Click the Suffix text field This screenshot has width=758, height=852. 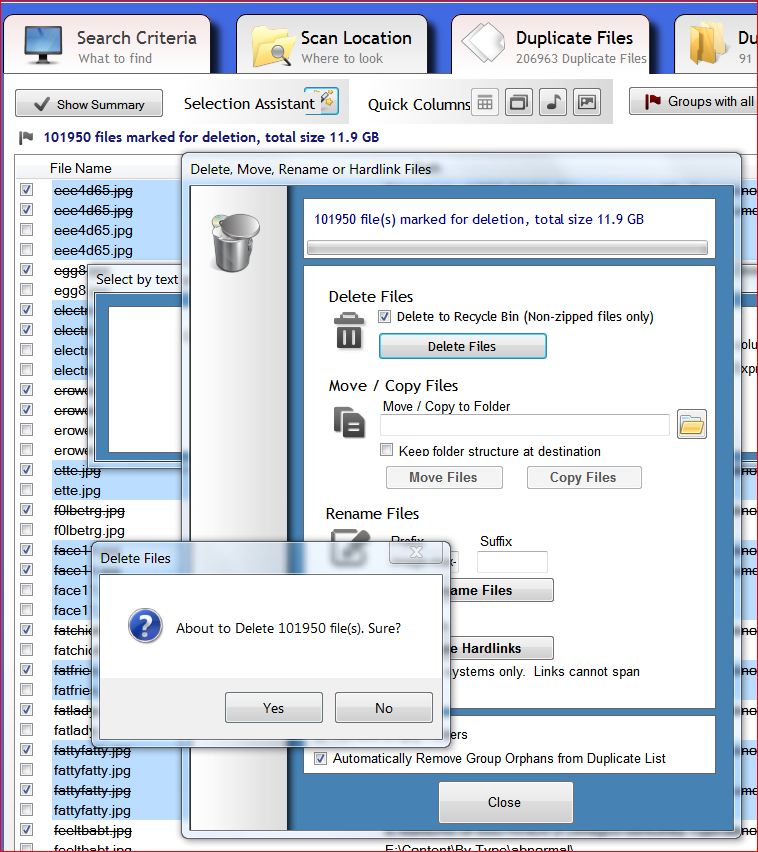pyautogui.click(x=512, y=562)
